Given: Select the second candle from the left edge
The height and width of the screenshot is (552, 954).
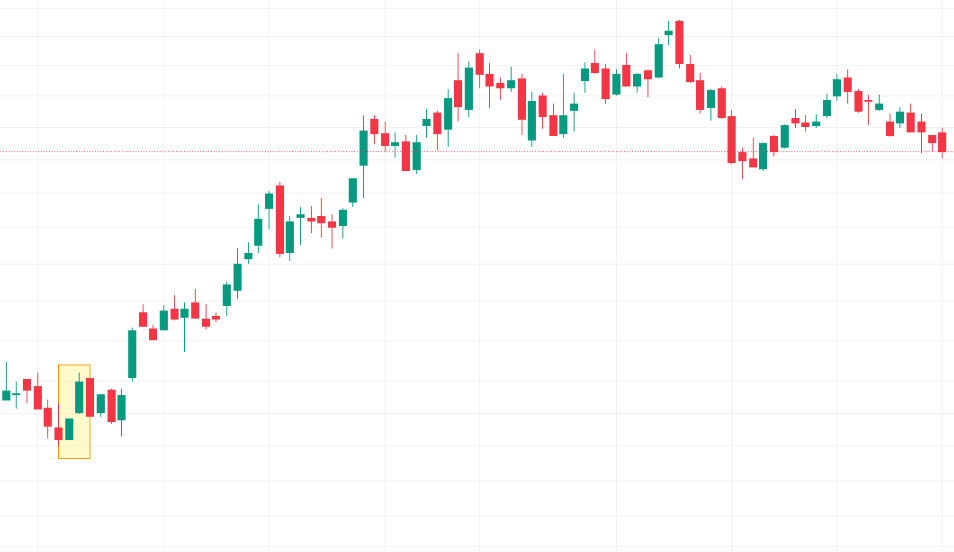Looking at the screenshot, I should pyautogui.click(x=16, y=395).
